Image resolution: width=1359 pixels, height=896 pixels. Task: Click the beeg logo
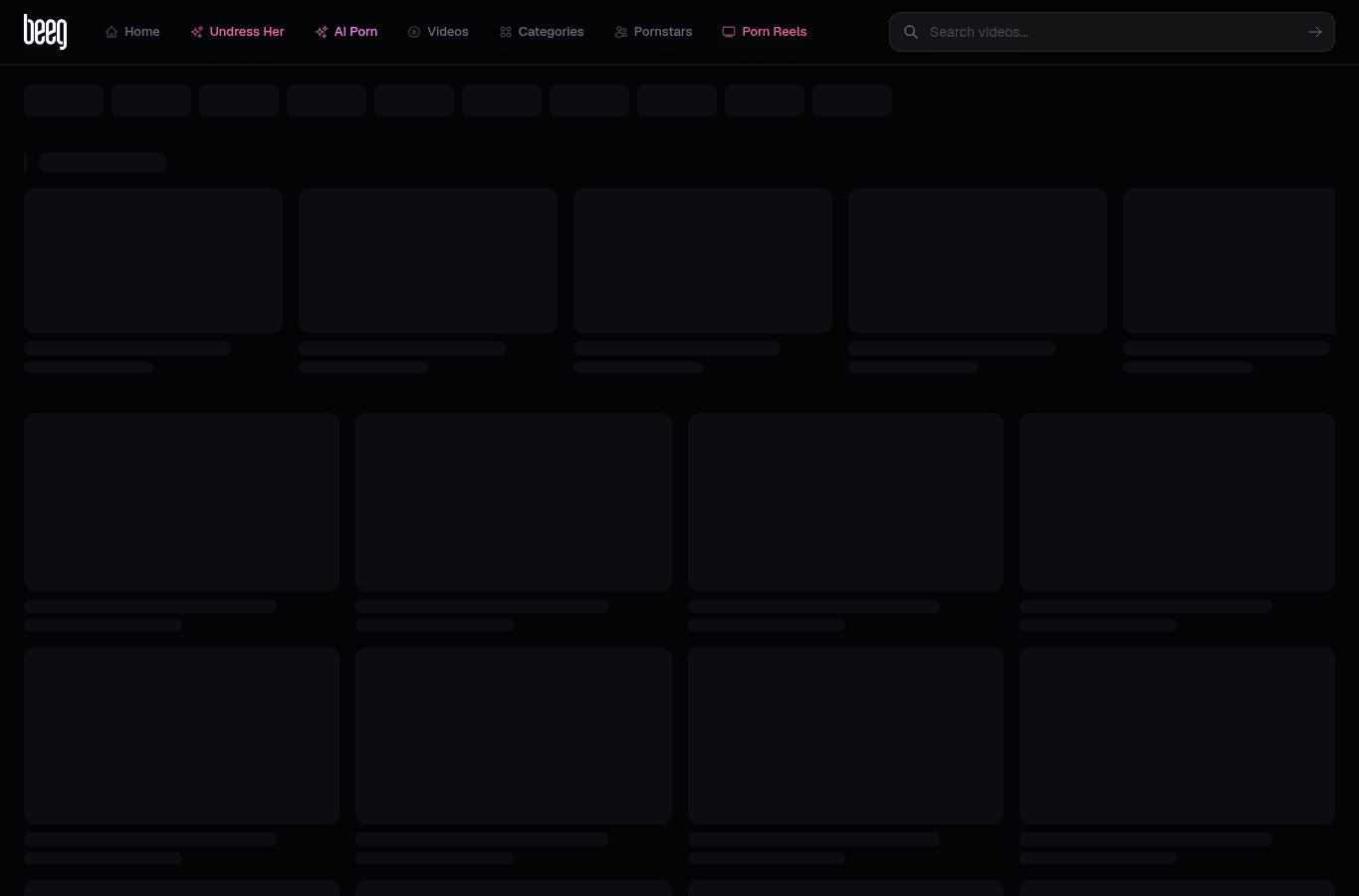tap(46, 32)
